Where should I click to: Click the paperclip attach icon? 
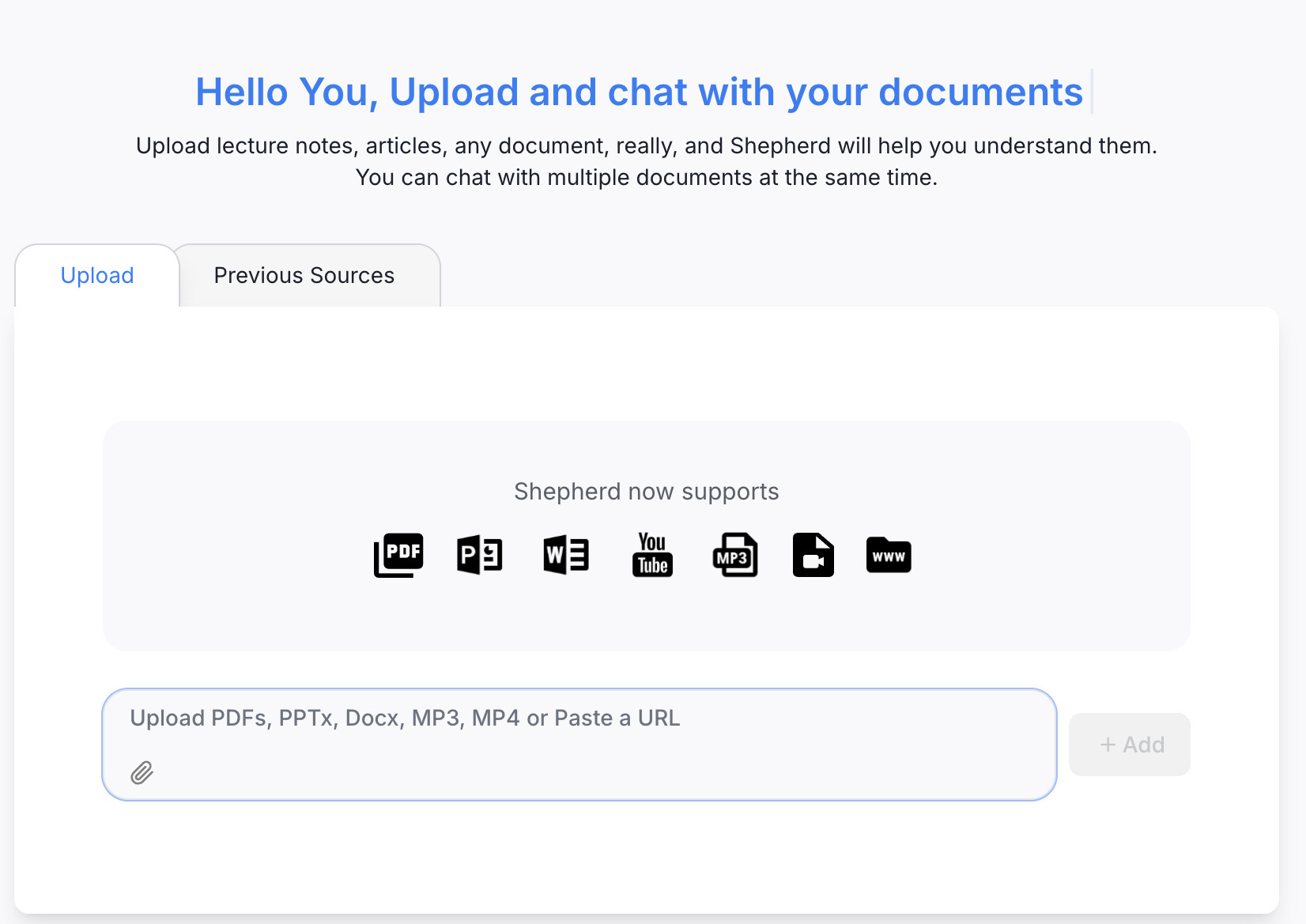coord(142,772)
